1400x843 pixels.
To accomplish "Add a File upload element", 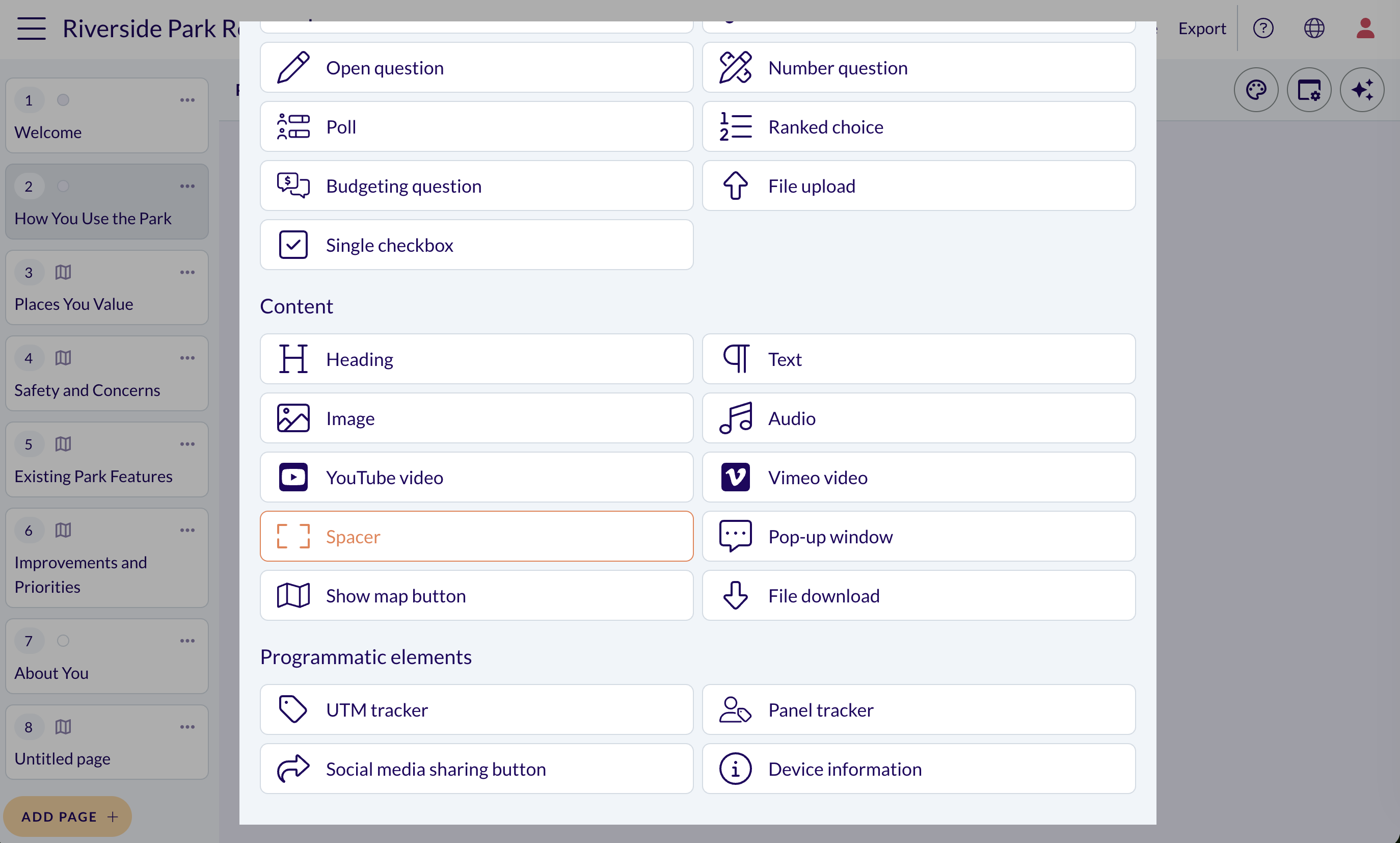I will click(919, 186).
